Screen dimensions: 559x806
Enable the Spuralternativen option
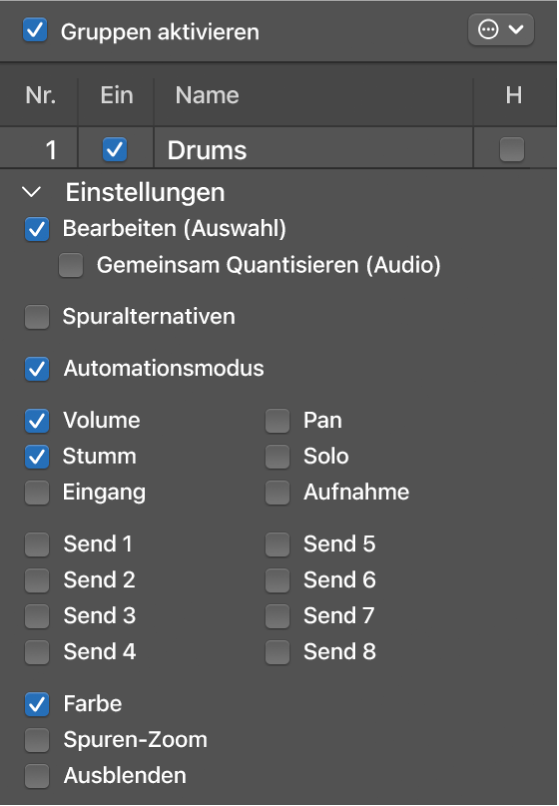coord(37,317)
